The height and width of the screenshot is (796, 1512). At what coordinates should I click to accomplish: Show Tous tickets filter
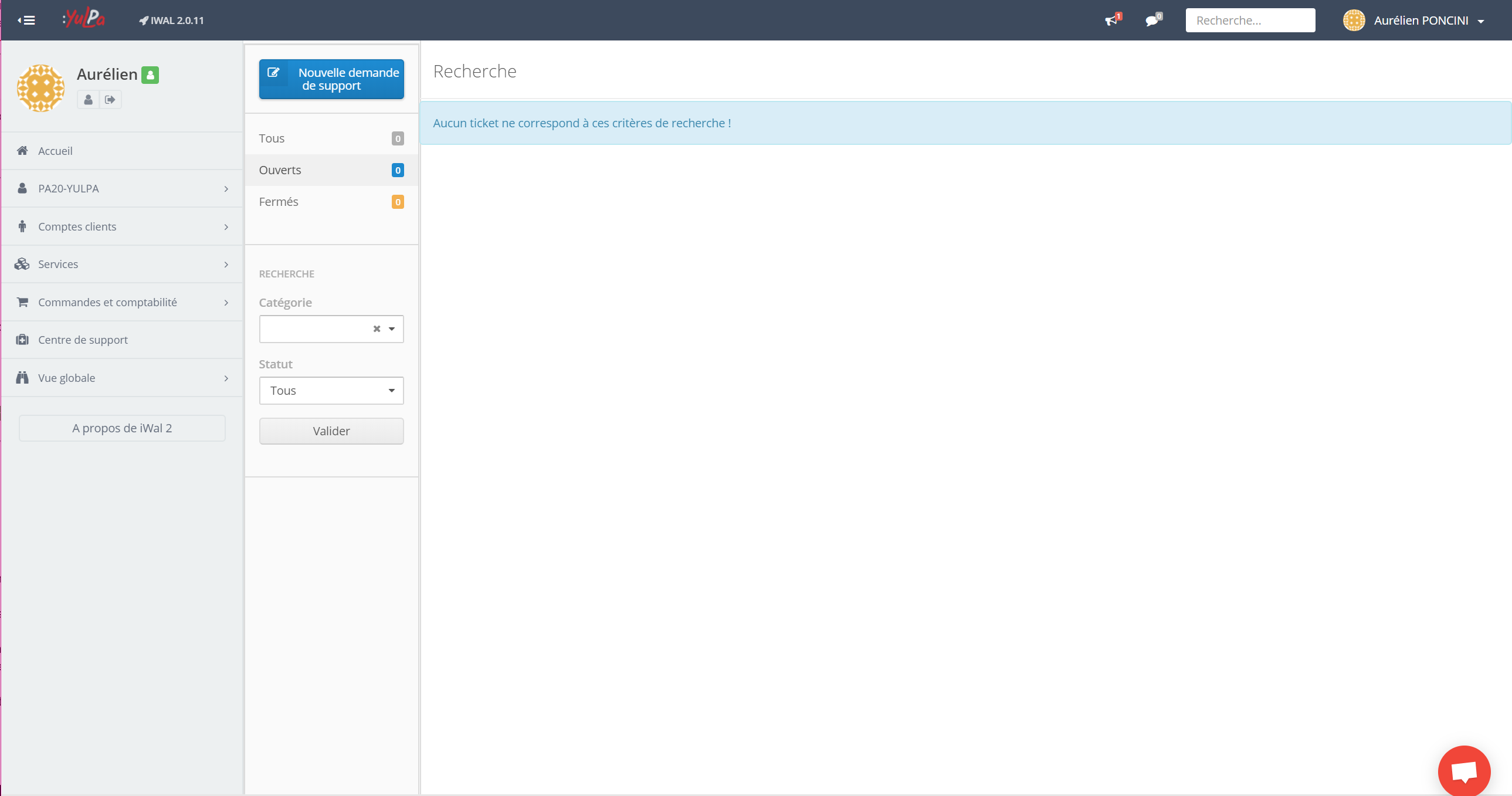point(331,138)
